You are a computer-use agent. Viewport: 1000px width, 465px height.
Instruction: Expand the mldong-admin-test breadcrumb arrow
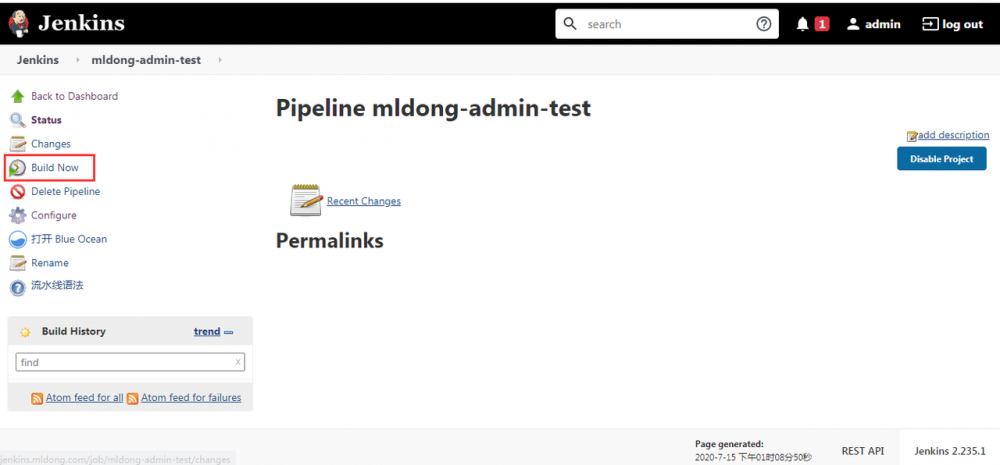pos(219,60)
